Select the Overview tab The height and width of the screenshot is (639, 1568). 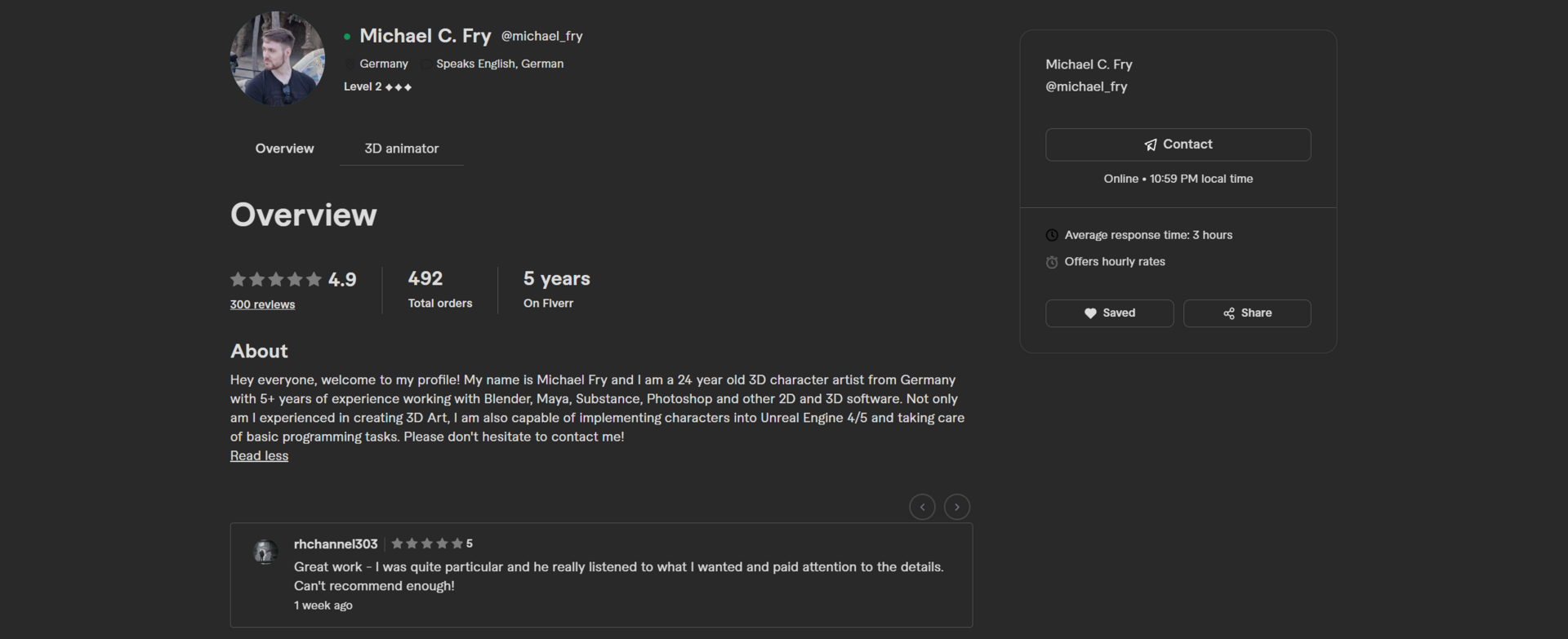pos(284,149)
